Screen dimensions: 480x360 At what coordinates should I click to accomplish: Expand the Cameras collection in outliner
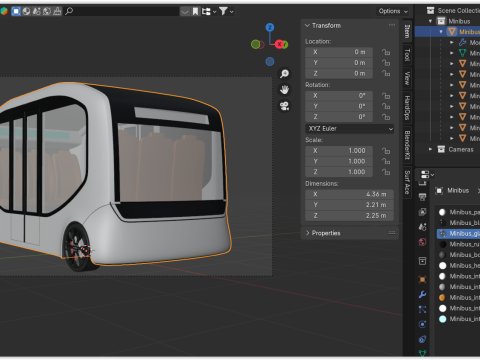coord(430,149)
